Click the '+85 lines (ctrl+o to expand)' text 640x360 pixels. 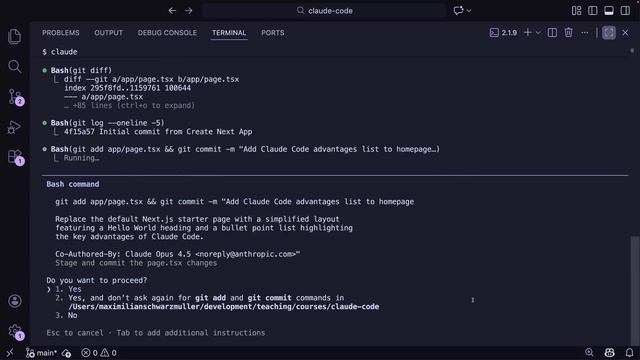click(133, 105)
